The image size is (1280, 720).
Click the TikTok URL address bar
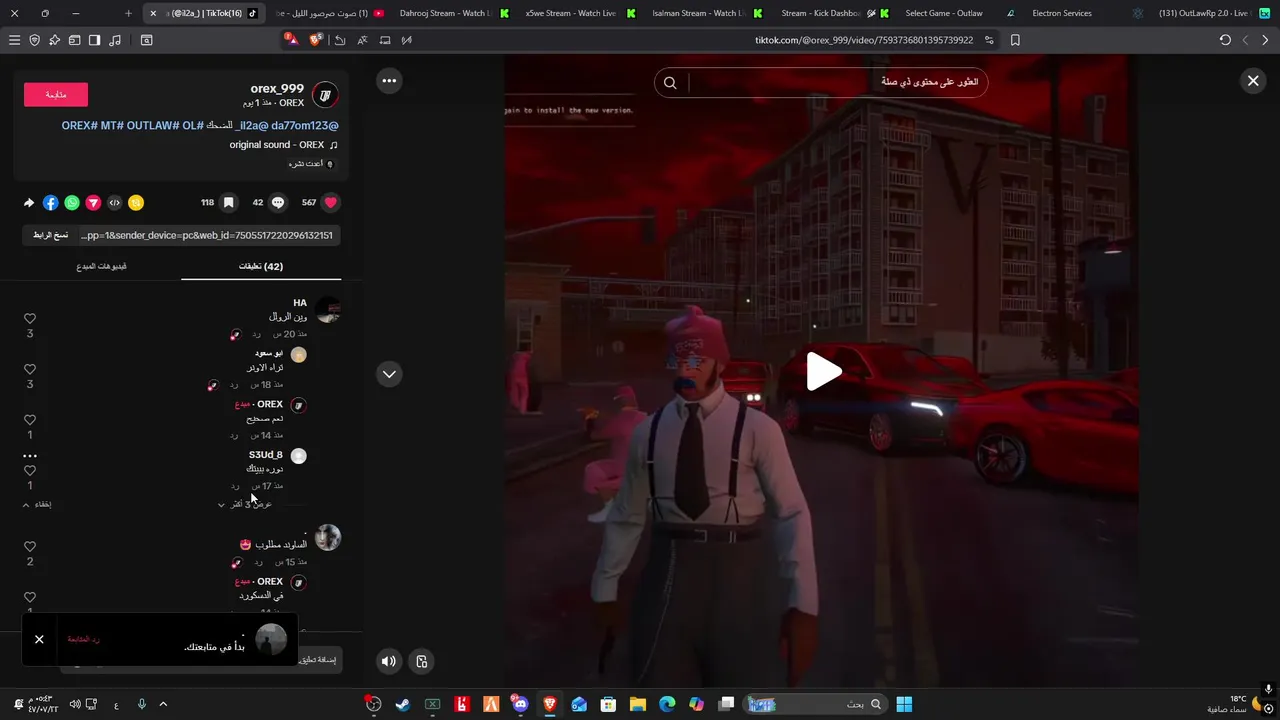point(864,40)
